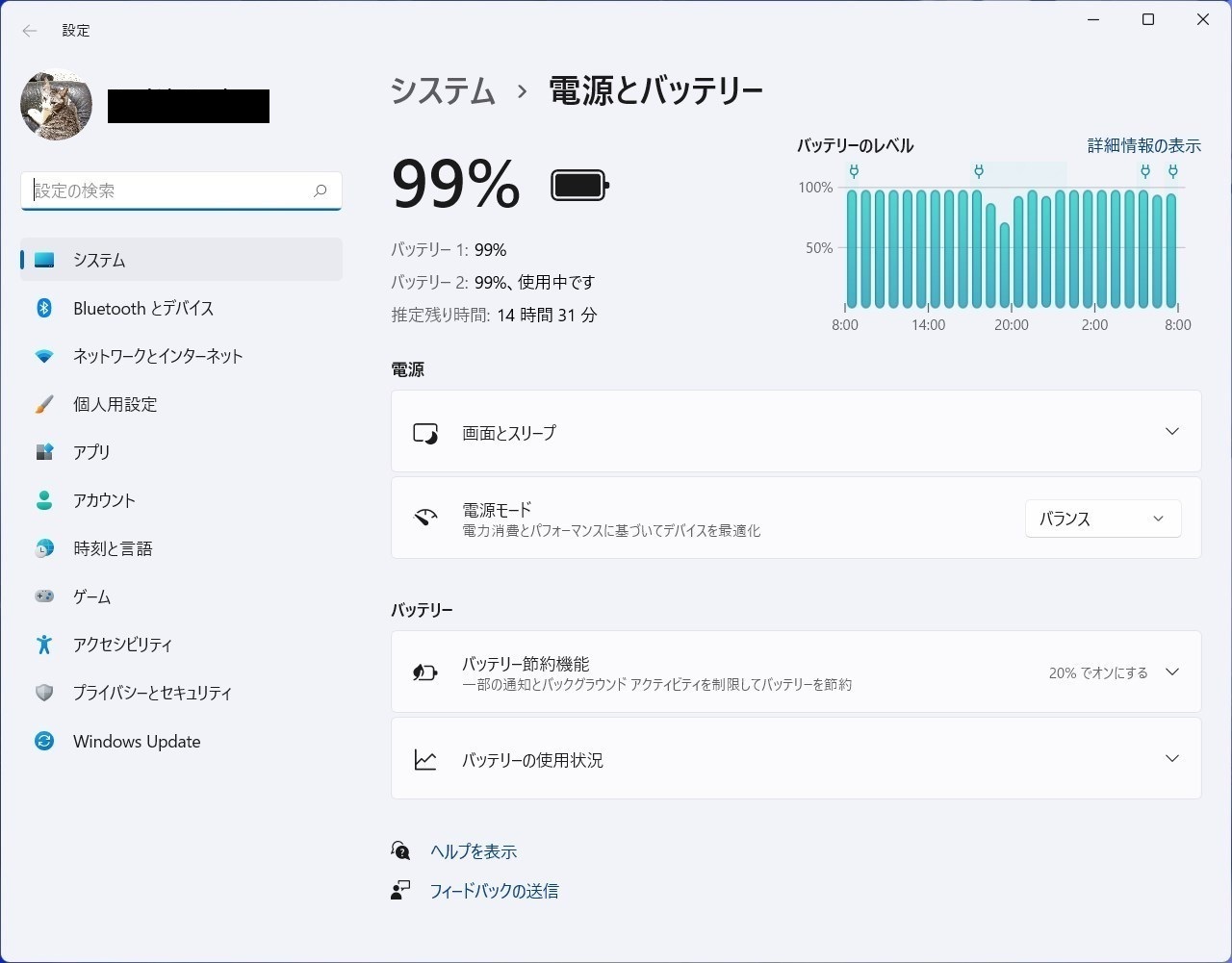This screenshot has width=1232, height=963.
Task: Open アカウント in the sidebar
Action: pos(181,500)
